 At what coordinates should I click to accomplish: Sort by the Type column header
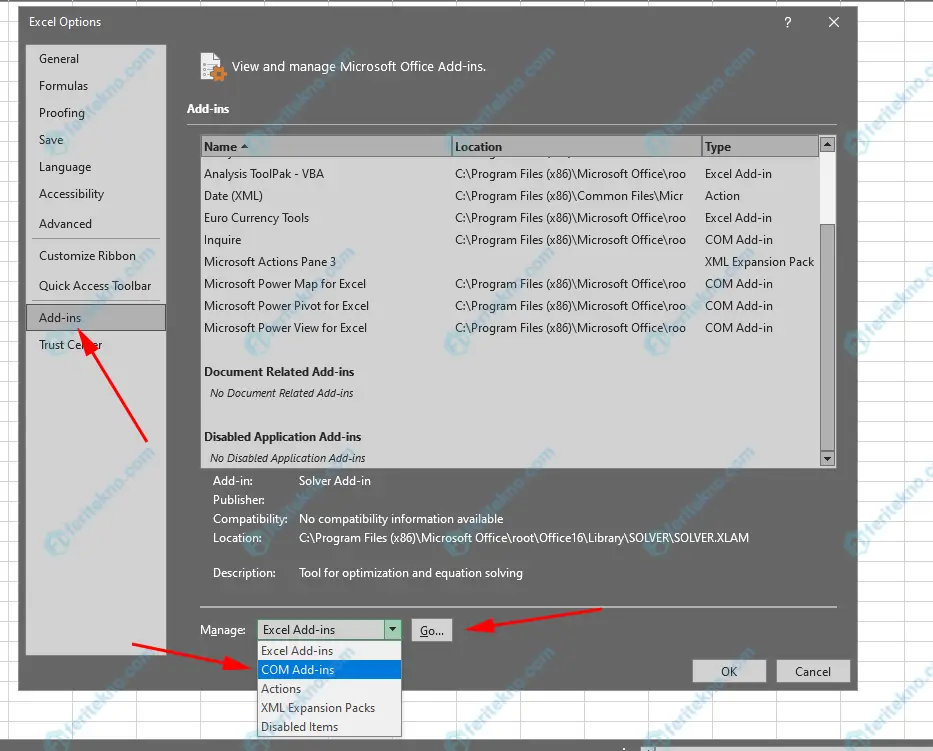[x=760, y=146]
